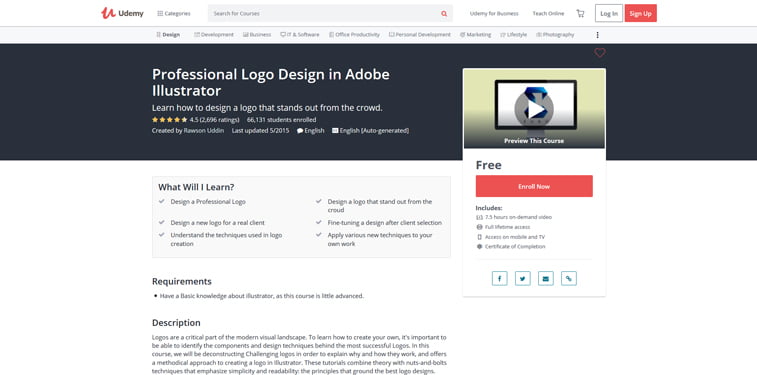Select the Office Productivity category tab

pyautogui.click(x=354, y=35)
